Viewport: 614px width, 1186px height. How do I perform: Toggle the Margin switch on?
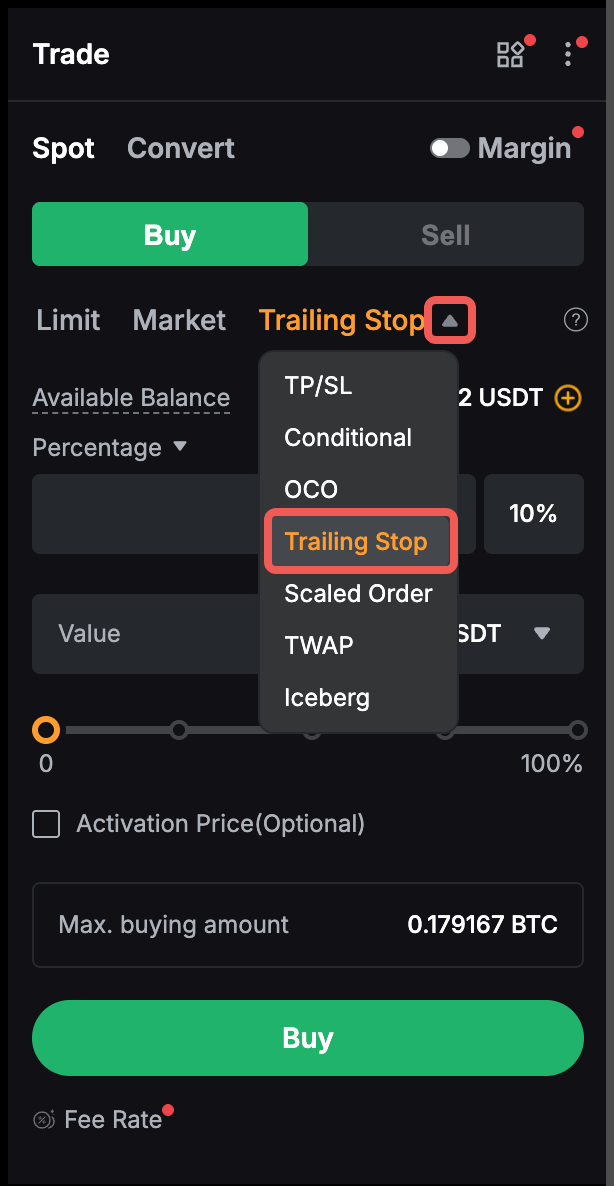tap(450, 149)
